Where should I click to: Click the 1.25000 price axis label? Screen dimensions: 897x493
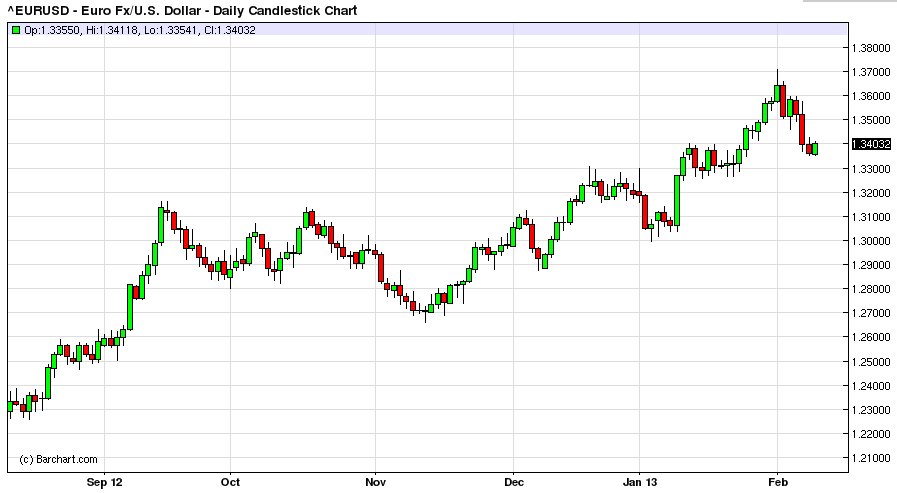point(871,361)
